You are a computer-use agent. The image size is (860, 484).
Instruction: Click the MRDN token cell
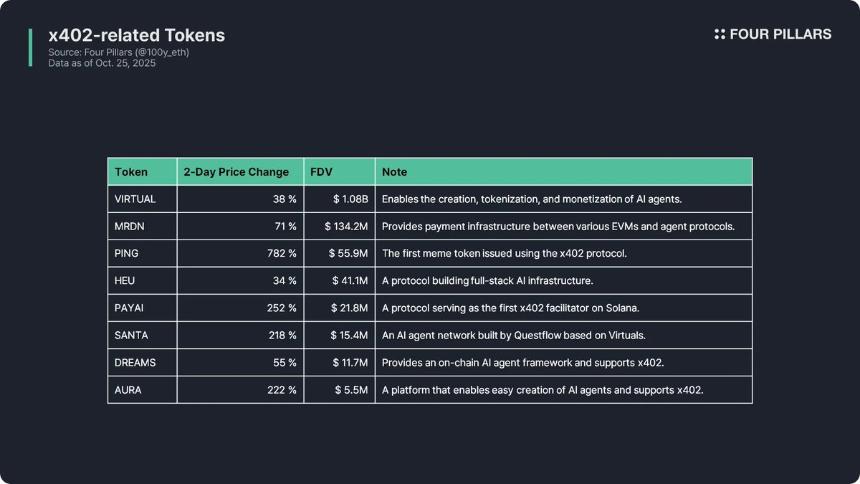coord(131,227)
